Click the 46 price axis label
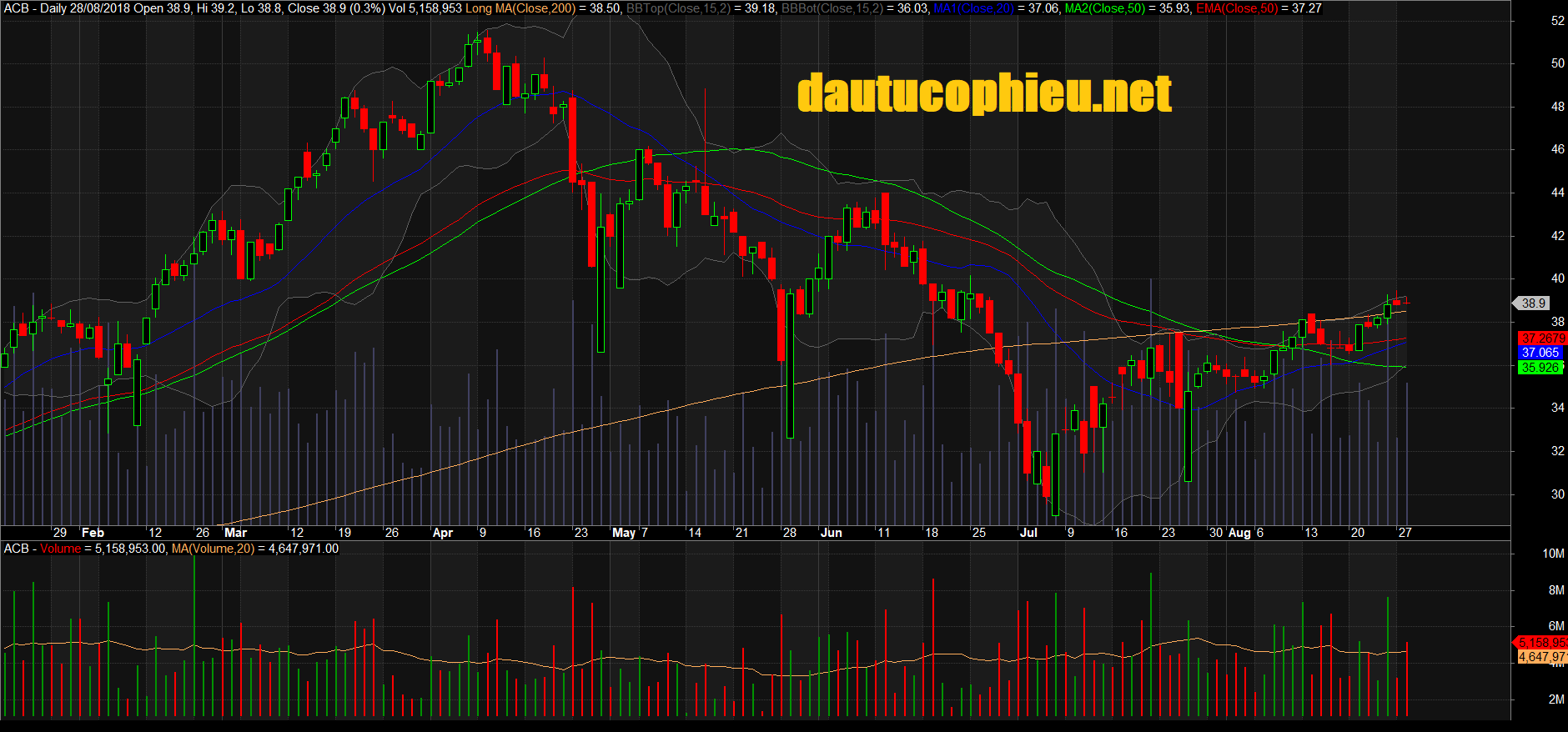This screenshot has width=1568, height=732. 1557,149
